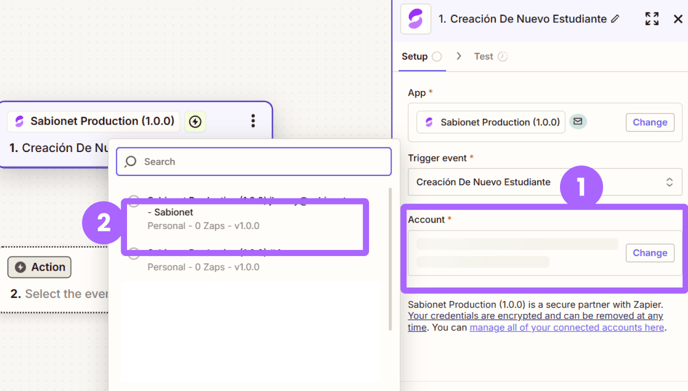Click the lightning bolt trigger icon
Viewport: 688px width, 391px height.
195,122
